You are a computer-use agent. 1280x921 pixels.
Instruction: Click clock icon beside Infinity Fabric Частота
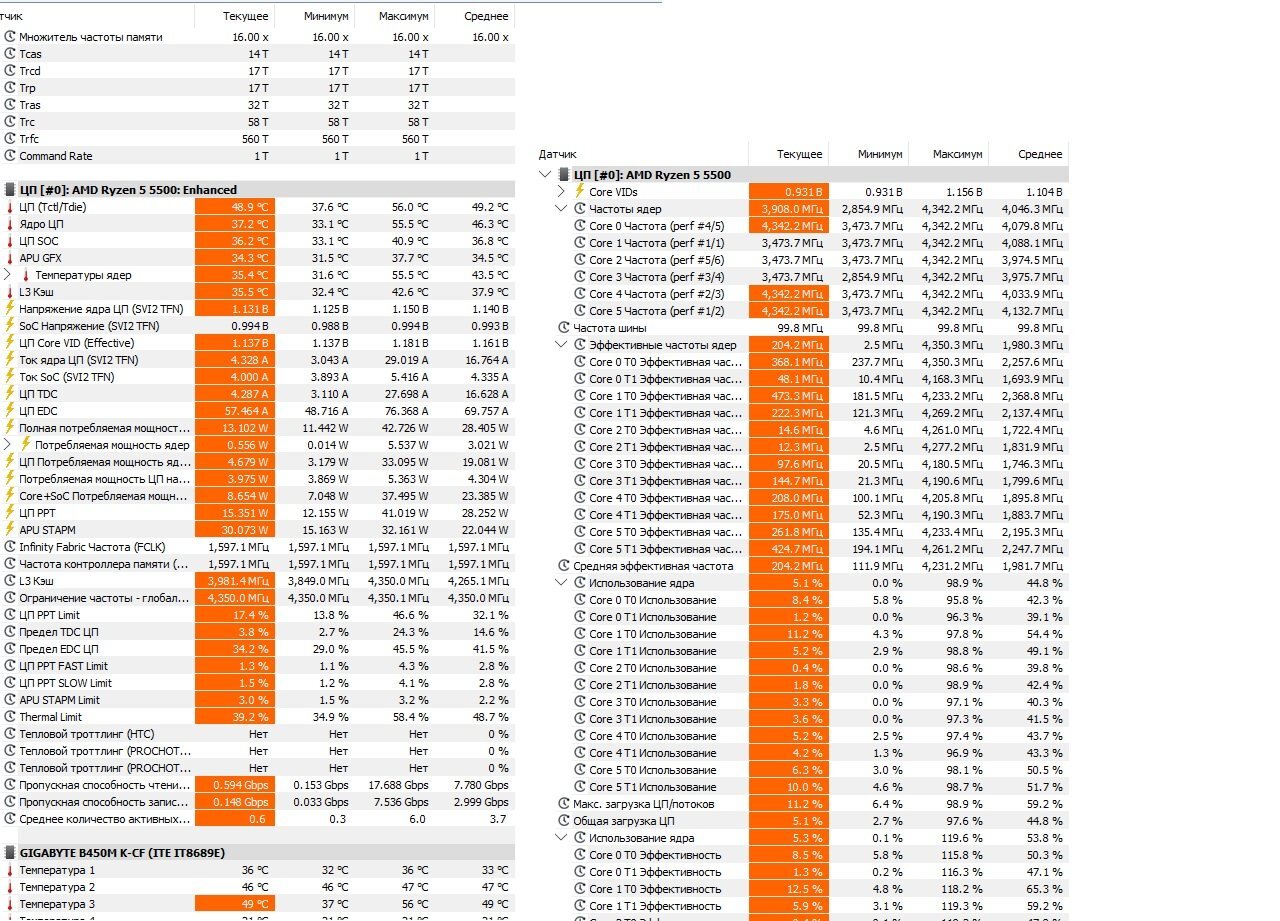click(10, 547)
